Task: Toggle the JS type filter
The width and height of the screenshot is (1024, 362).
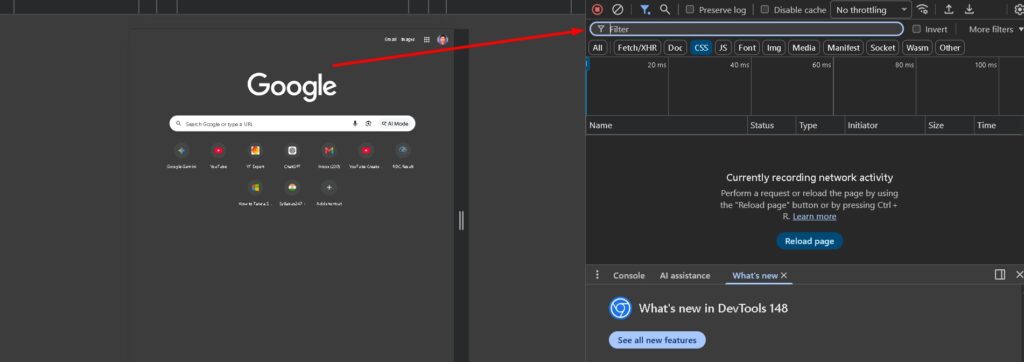Action: [x=723, y=48]
